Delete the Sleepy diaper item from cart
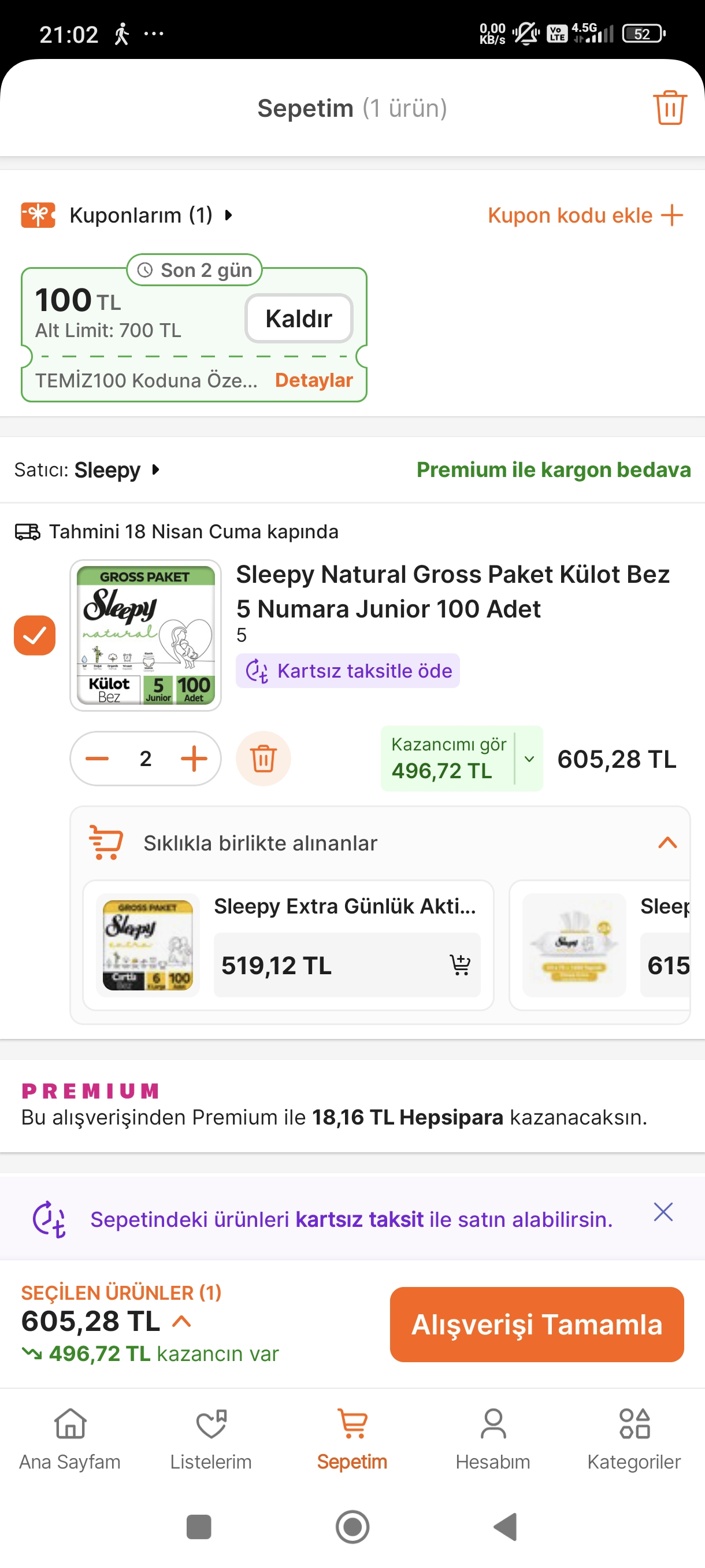Image resolution: width=705 pixels, height=1568 pixels. (x=263, y=759)
